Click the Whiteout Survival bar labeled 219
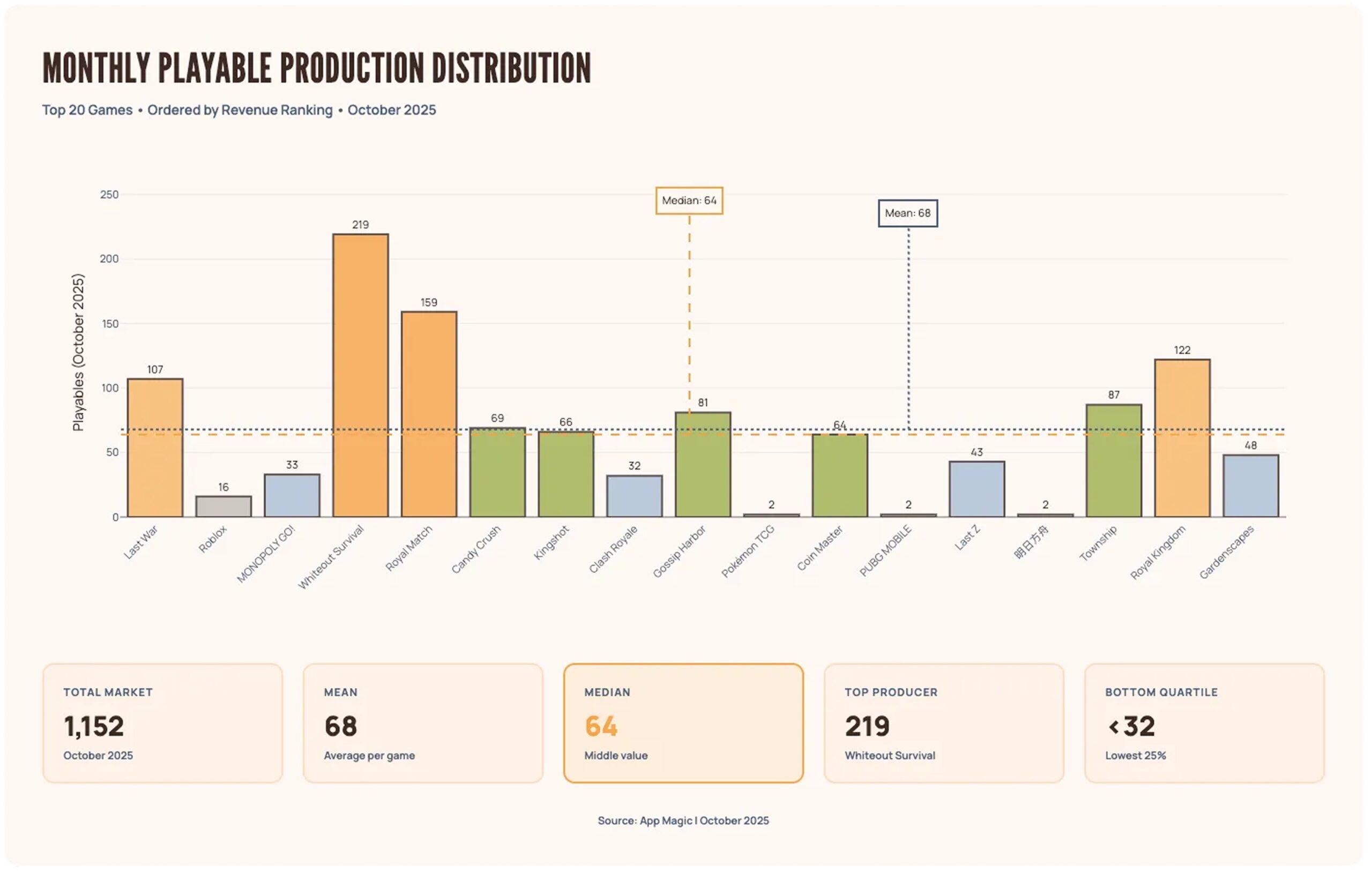The image size is (1372, 872). pyautogui.click(x=361, y=375)
